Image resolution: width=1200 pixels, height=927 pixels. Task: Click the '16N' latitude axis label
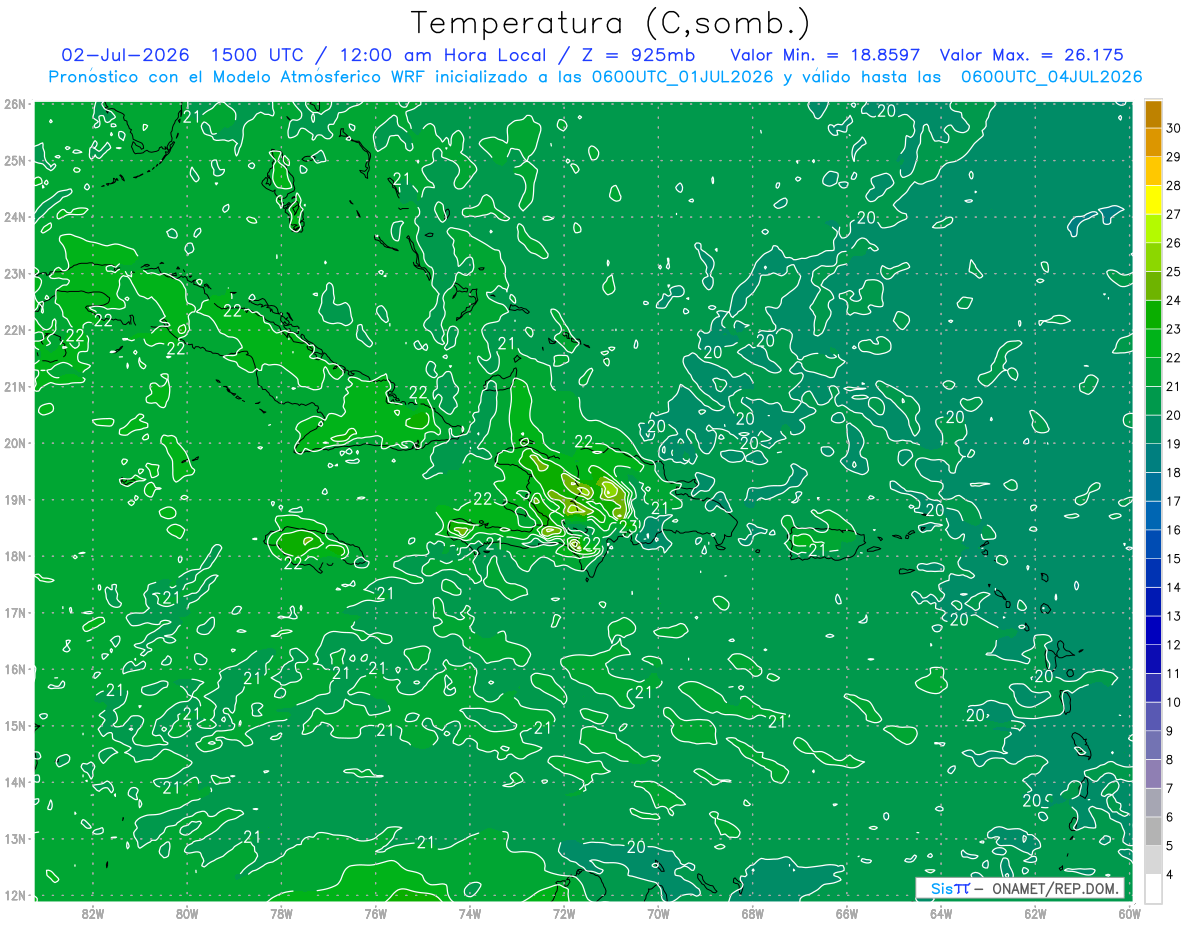(14, 670)
